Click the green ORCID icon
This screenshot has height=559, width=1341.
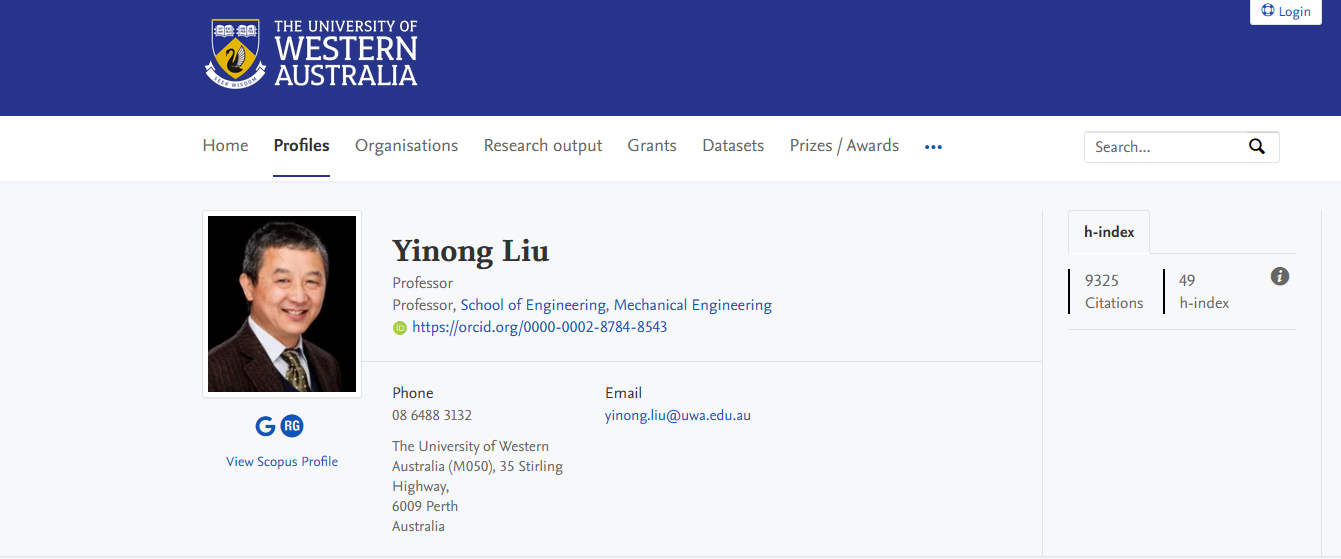click(400, 328)
